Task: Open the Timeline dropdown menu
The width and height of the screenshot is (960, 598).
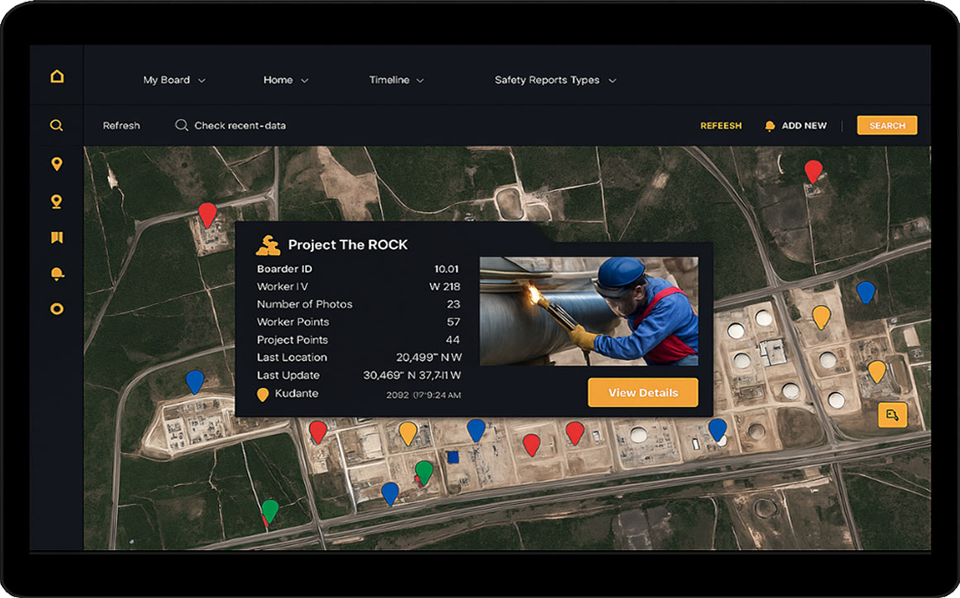Action: (396, 80)
